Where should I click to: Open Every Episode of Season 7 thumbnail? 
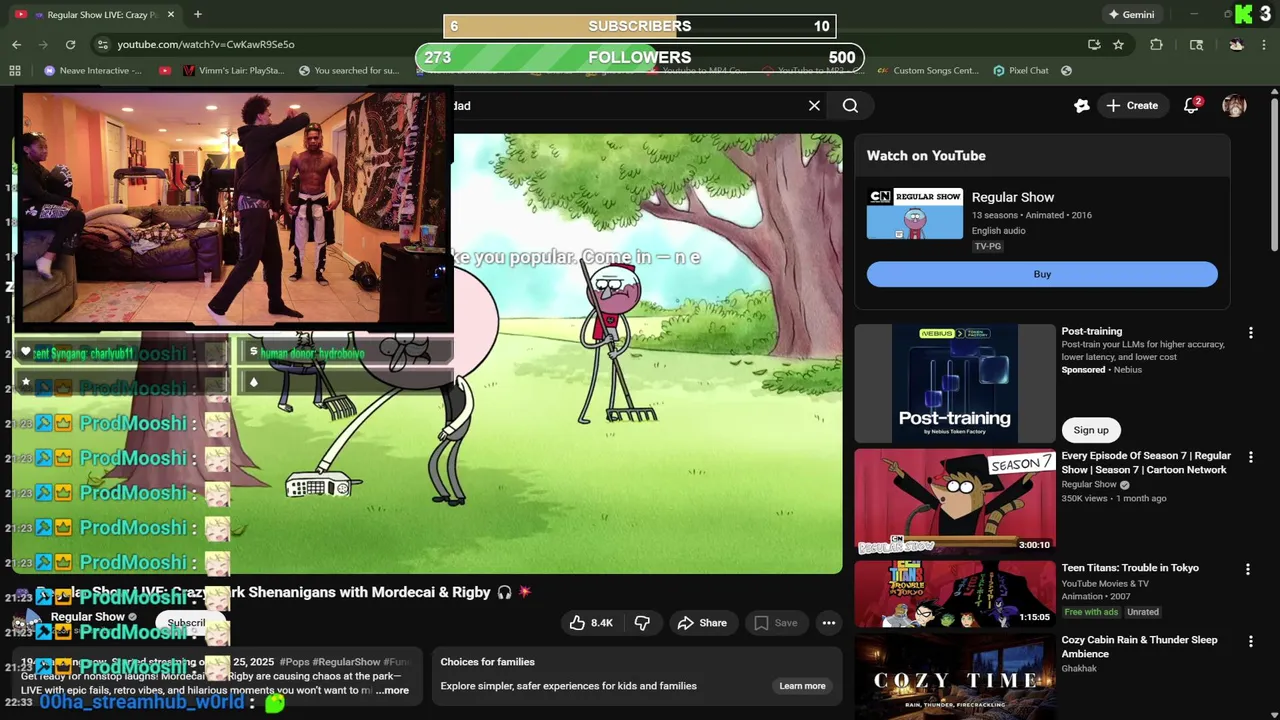[955, 502]
